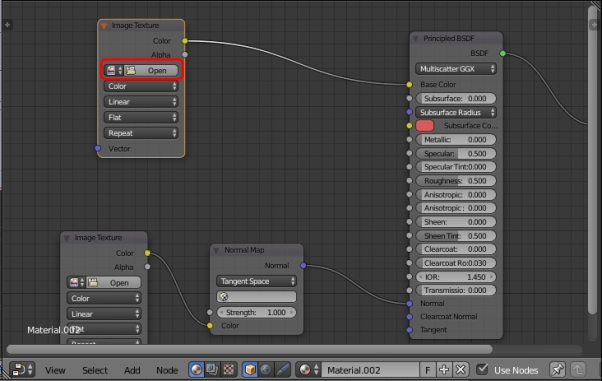
Task: Open the editor type selector in the header
Action: (22, 370)
